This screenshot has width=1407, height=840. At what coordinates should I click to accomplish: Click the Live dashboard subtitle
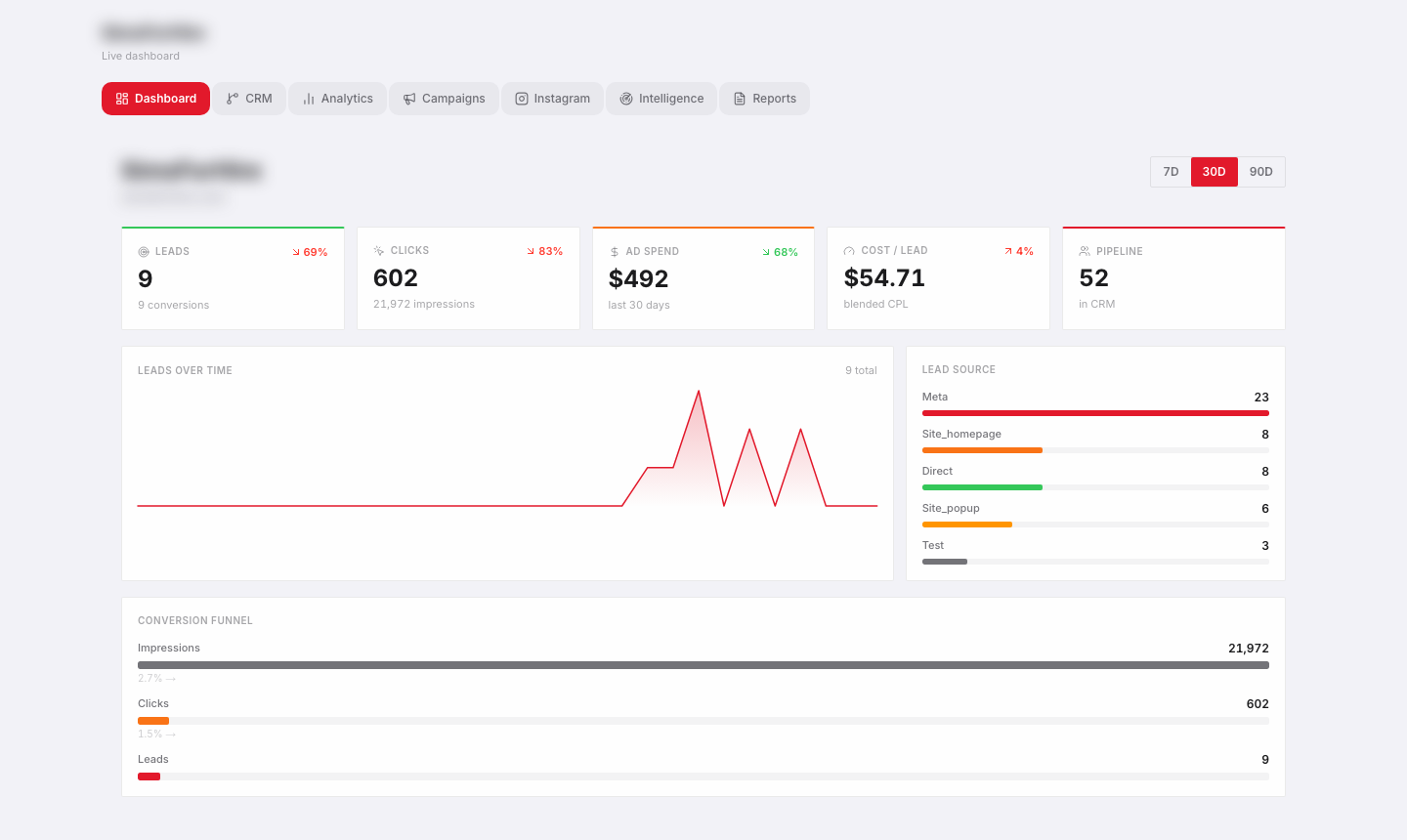point(141,56)
